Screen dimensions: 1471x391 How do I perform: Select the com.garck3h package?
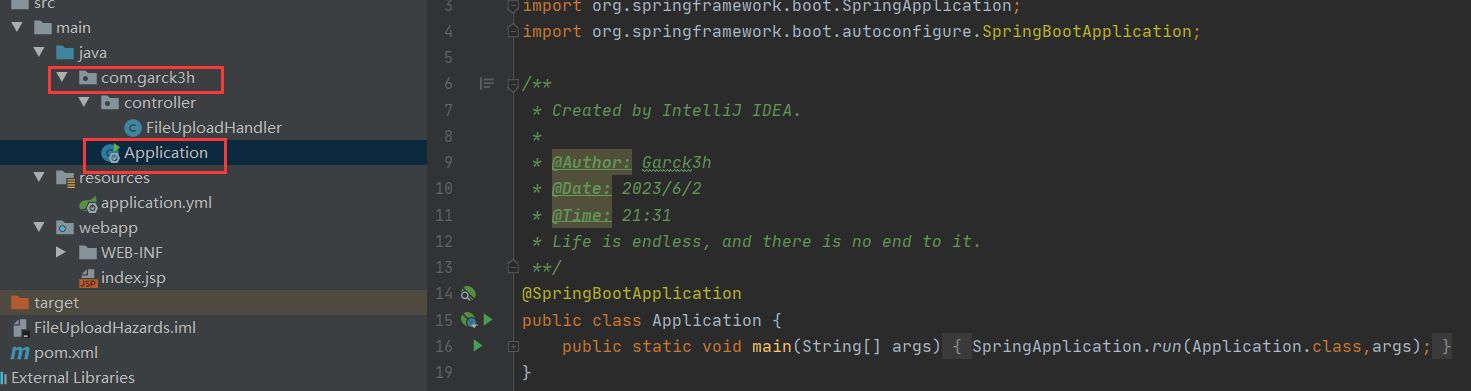click(x=148, y=78)
